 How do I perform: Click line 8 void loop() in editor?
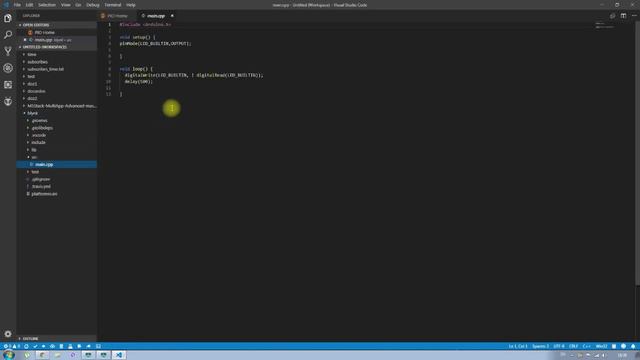(136, 69)
